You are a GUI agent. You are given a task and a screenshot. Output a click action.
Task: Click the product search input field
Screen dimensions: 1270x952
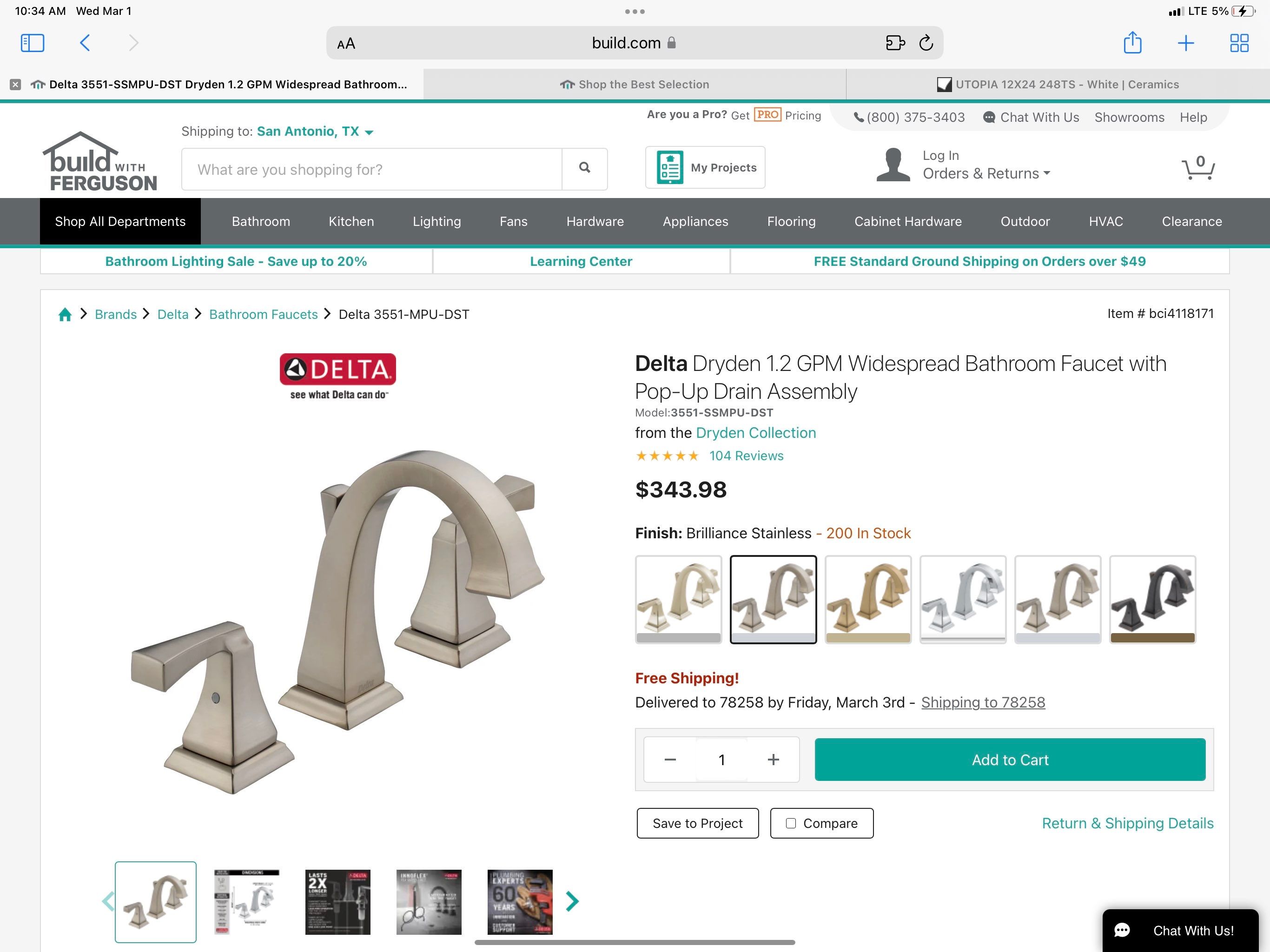point(371,169)
